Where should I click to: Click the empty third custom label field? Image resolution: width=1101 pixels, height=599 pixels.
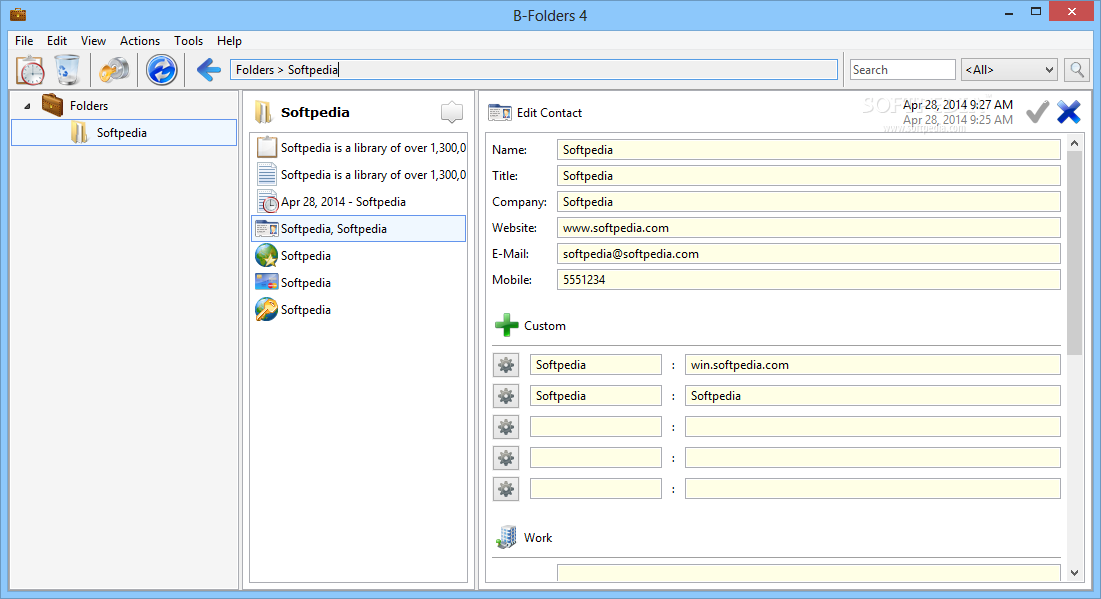click(595, 426)
